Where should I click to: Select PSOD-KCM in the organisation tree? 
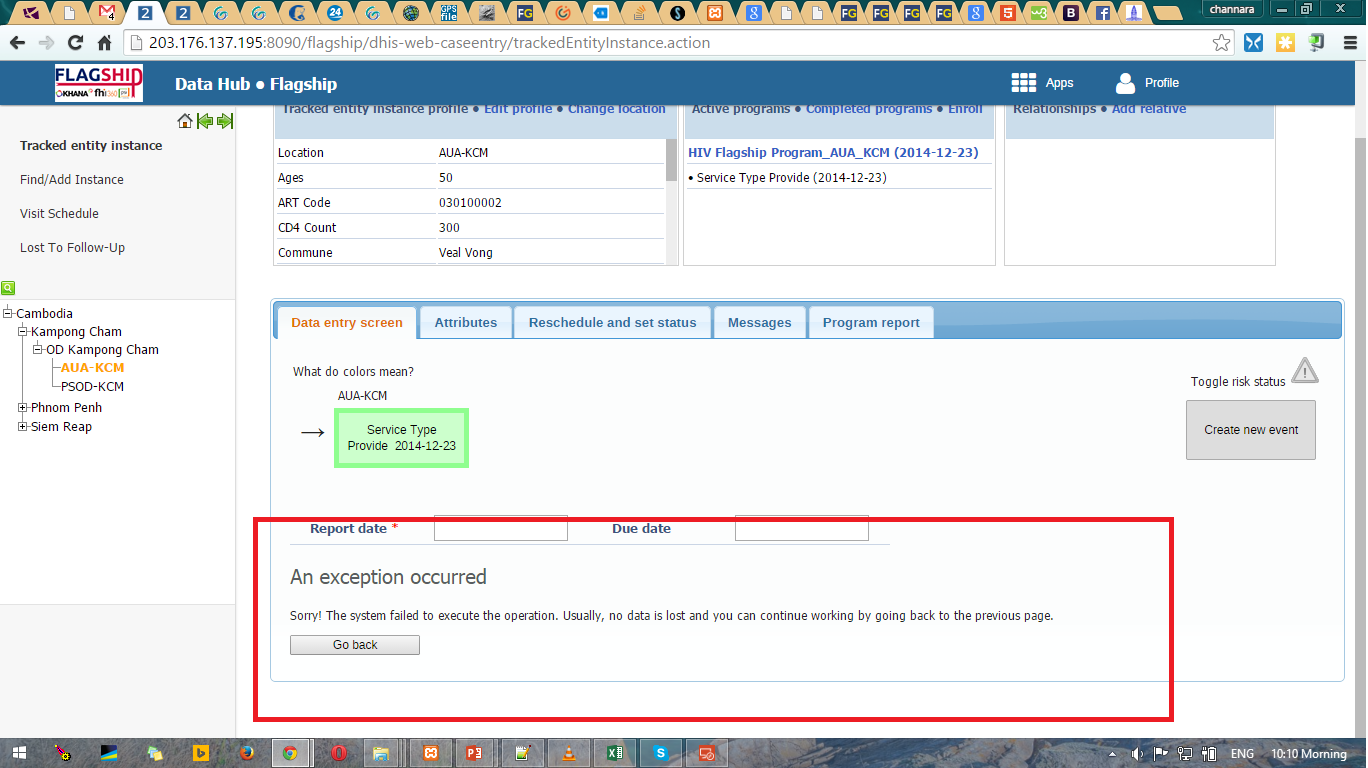tap(93, 387)
